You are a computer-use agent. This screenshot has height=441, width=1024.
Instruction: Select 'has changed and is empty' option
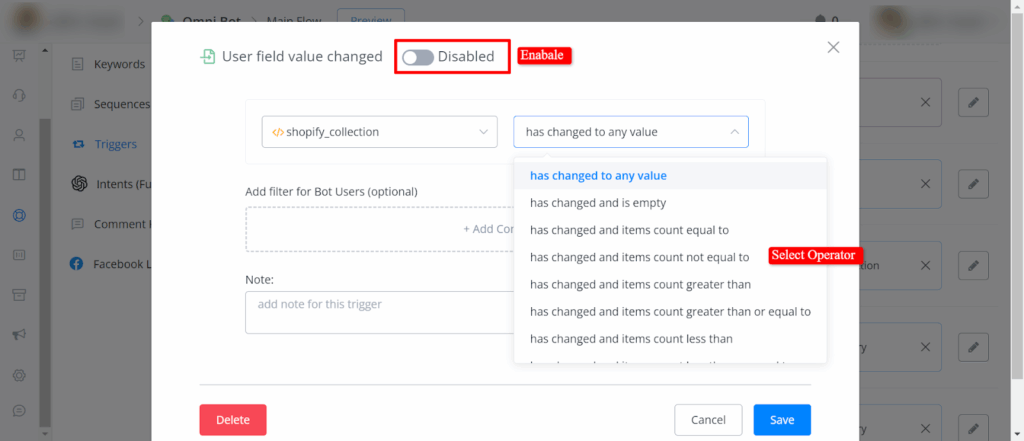coord(593,202)
